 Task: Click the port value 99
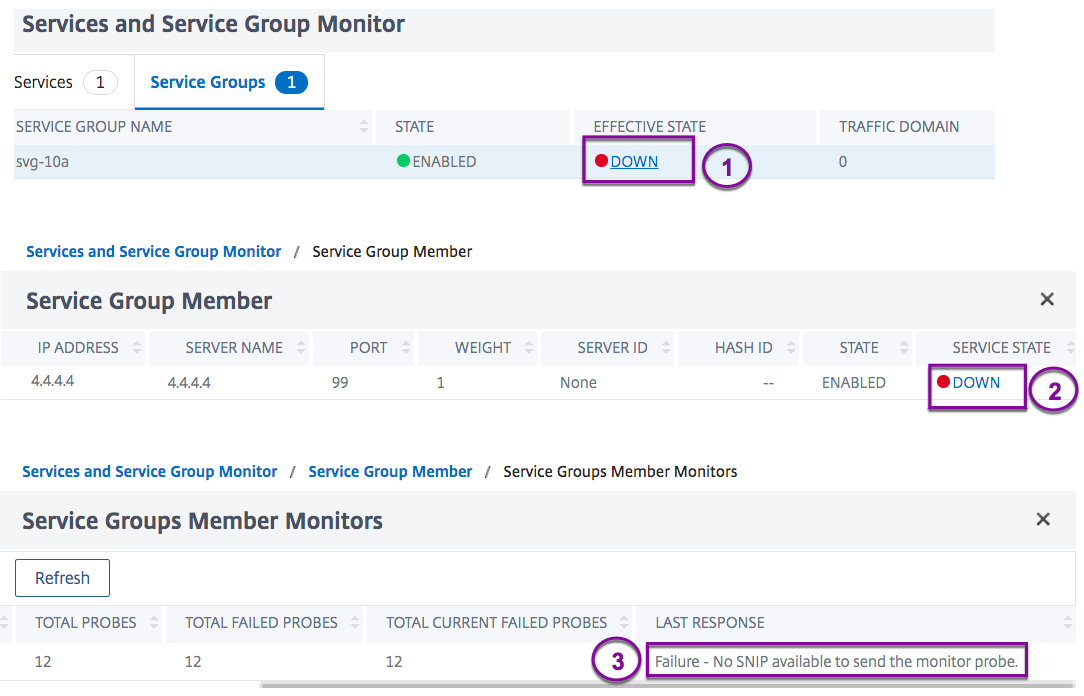click(x=339, y=383)
